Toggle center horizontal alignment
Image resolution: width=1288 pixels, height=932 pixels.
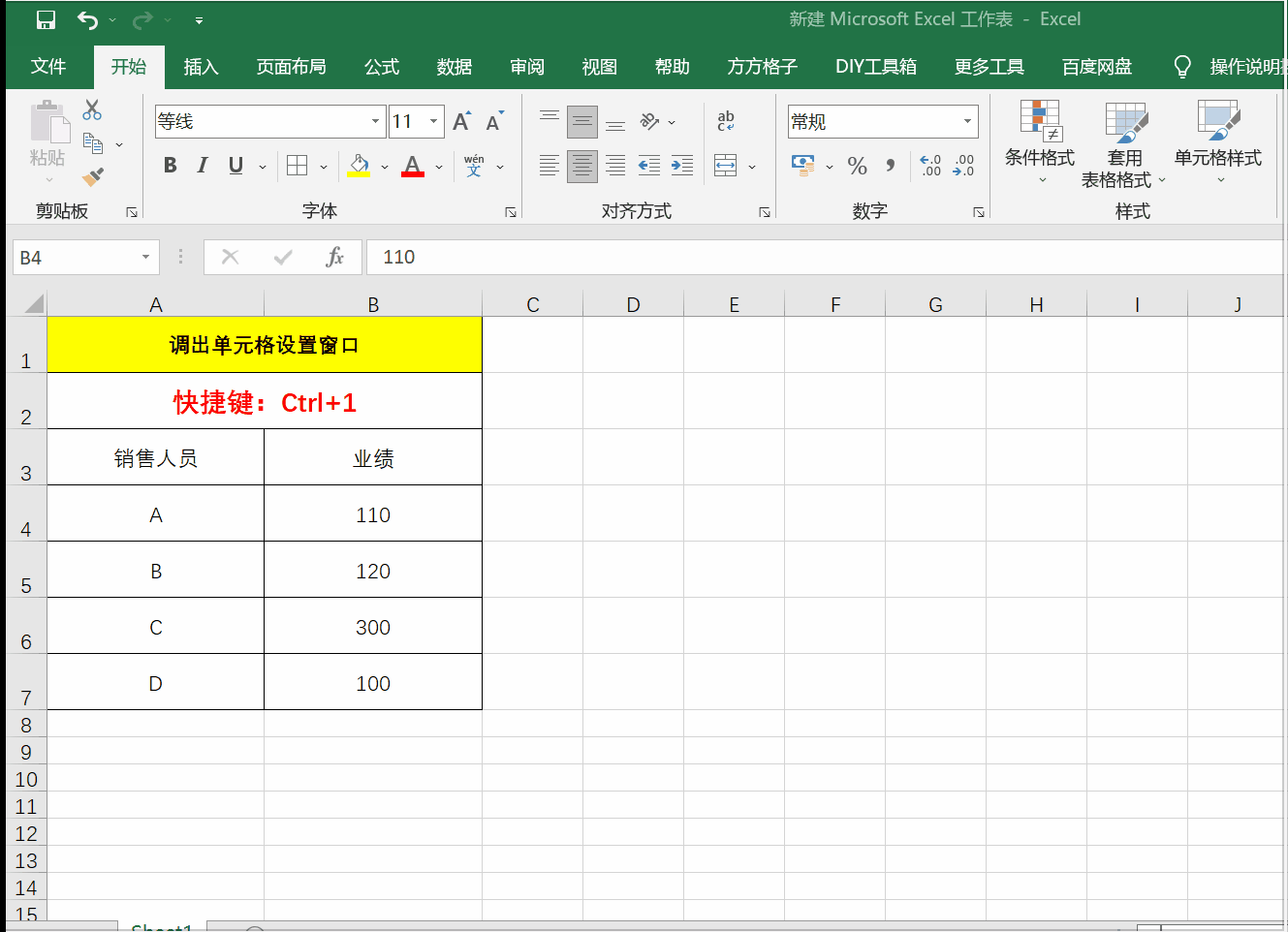click(581, 166)
